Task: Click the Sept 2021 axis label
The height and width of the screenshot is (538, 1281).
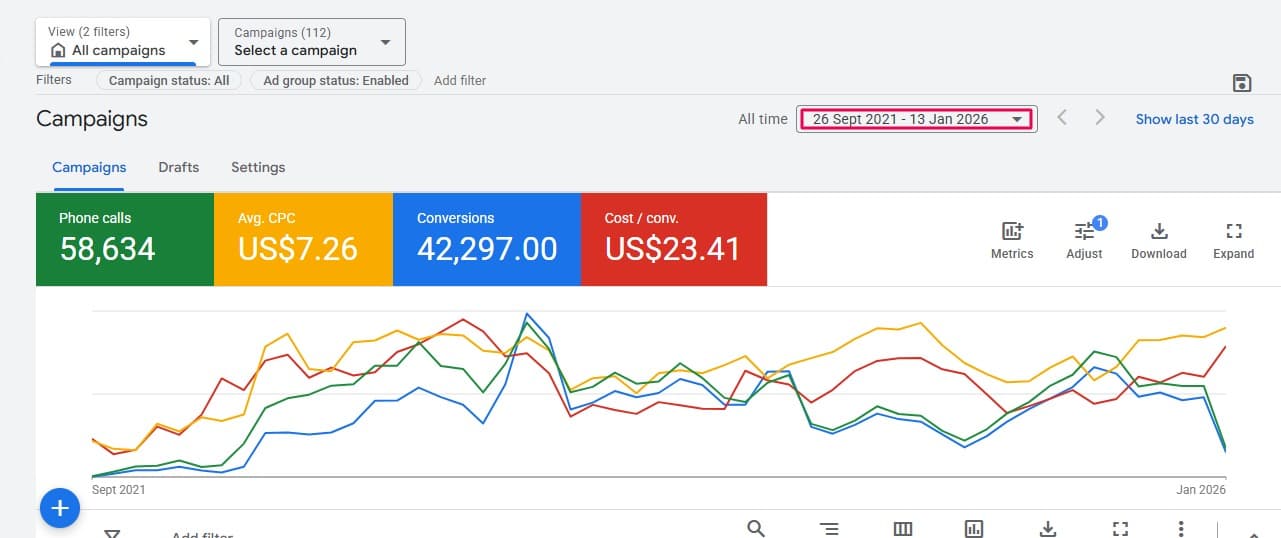Action: 119,490
